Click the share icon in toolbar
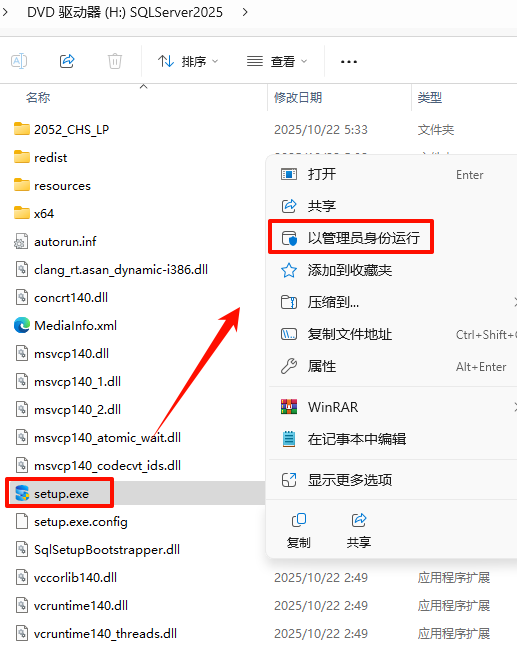 (x=67, y=62)
